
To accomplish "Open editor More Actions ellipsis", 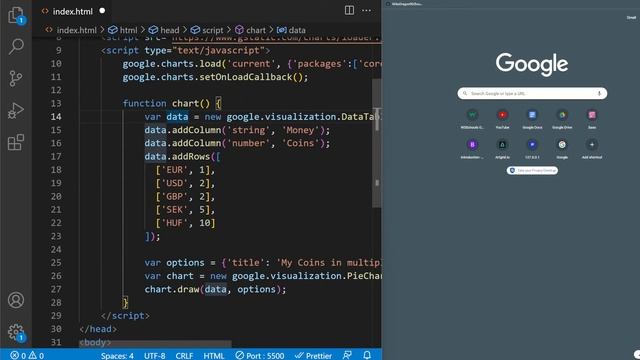I will (367, 10).
